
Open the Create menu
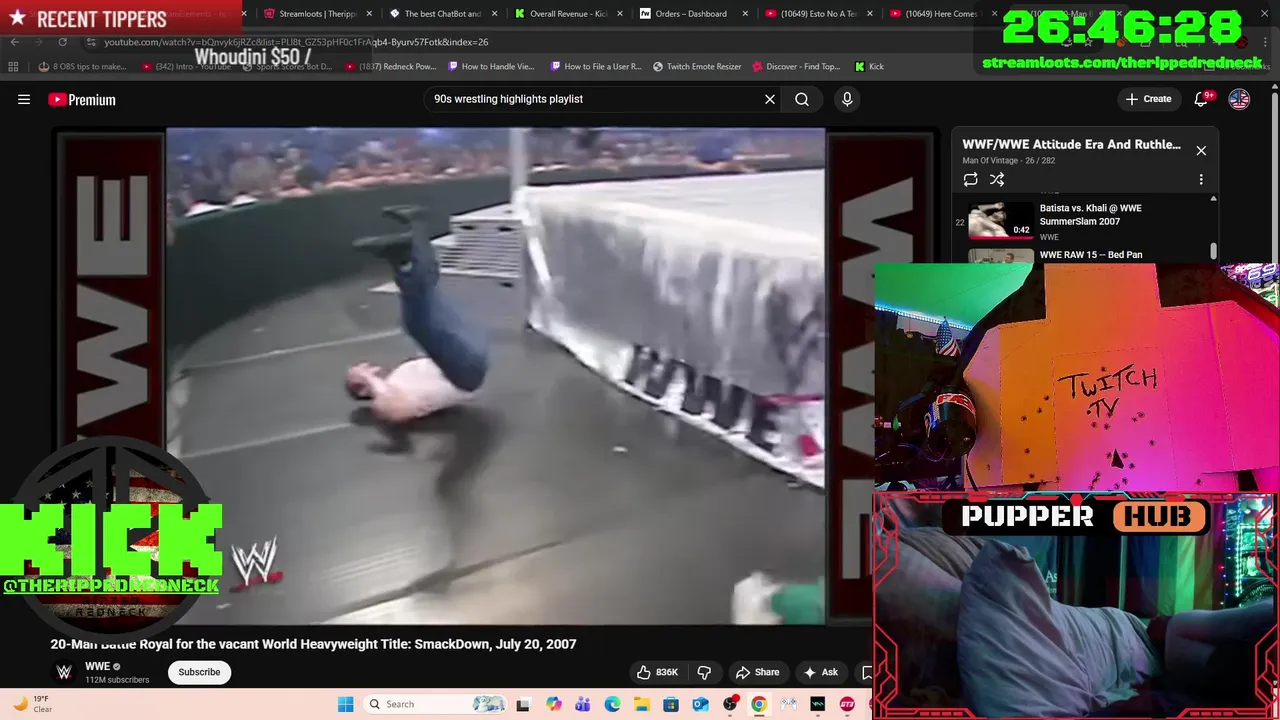tap(1148, 99)
